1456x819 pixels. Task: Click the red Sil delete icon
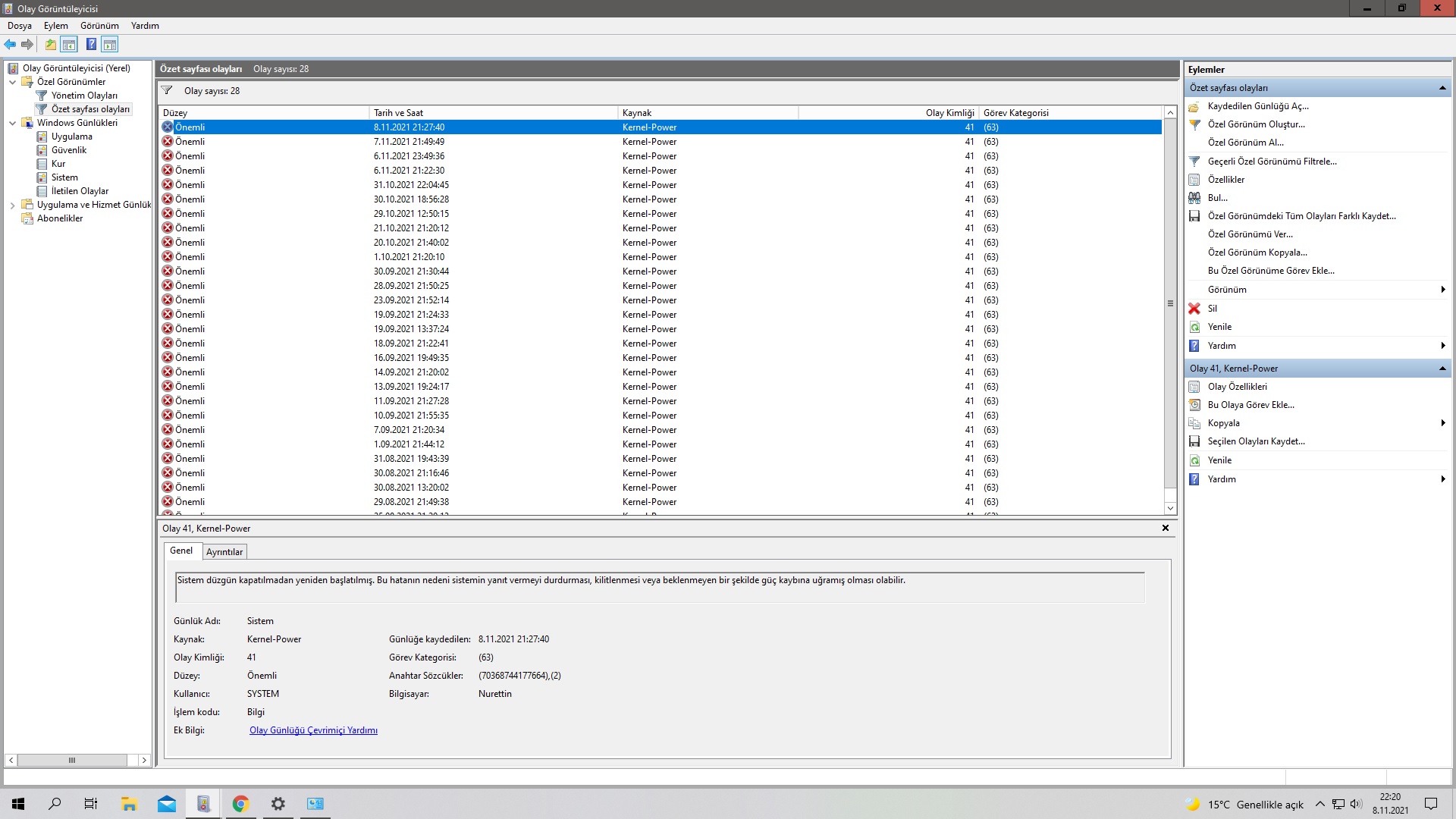point(1194,309)
